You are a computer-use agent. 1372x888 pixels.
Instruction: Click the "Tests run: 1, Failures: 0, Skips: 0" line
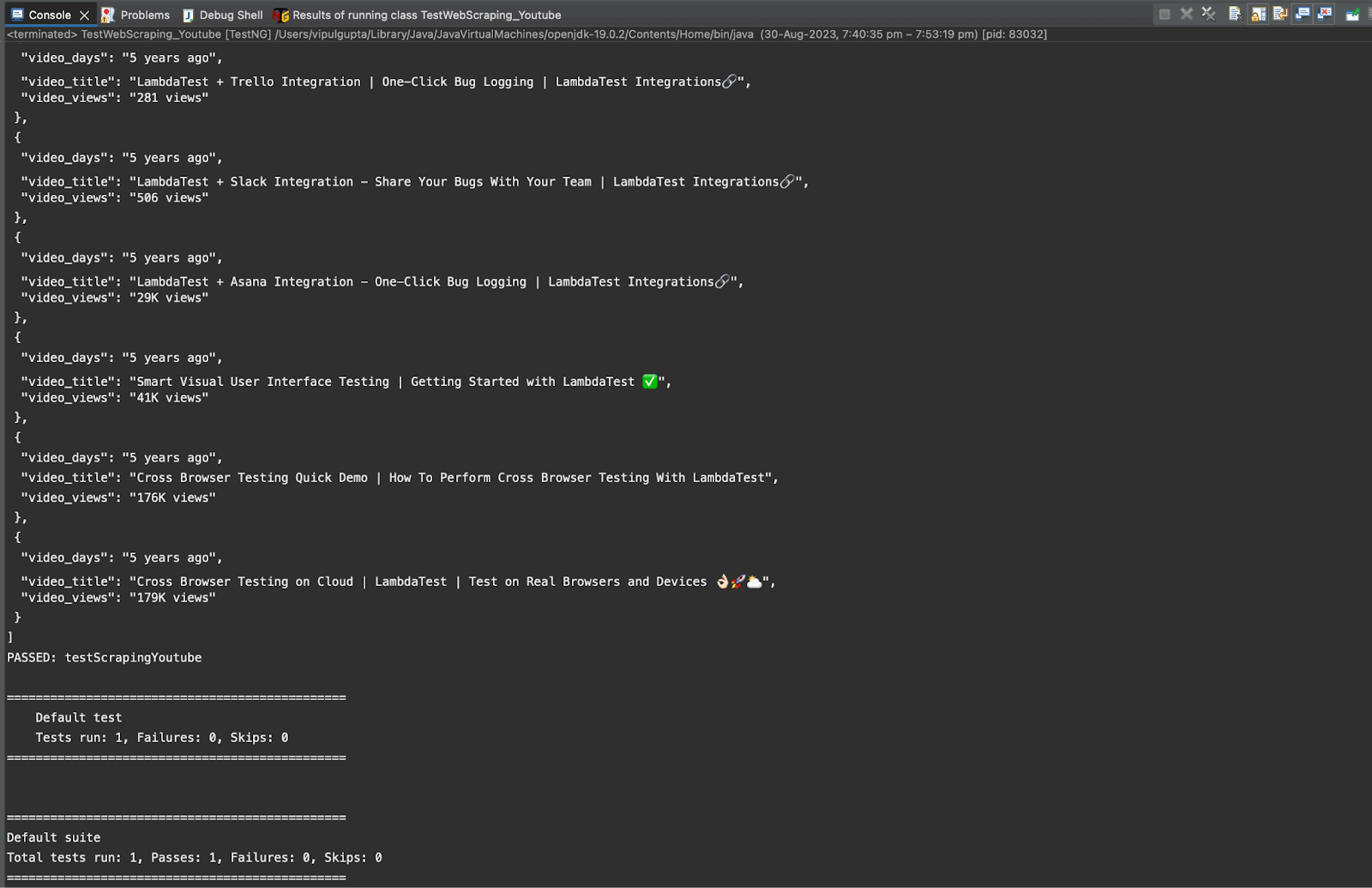pyautogui.click(x=162, y=738)
